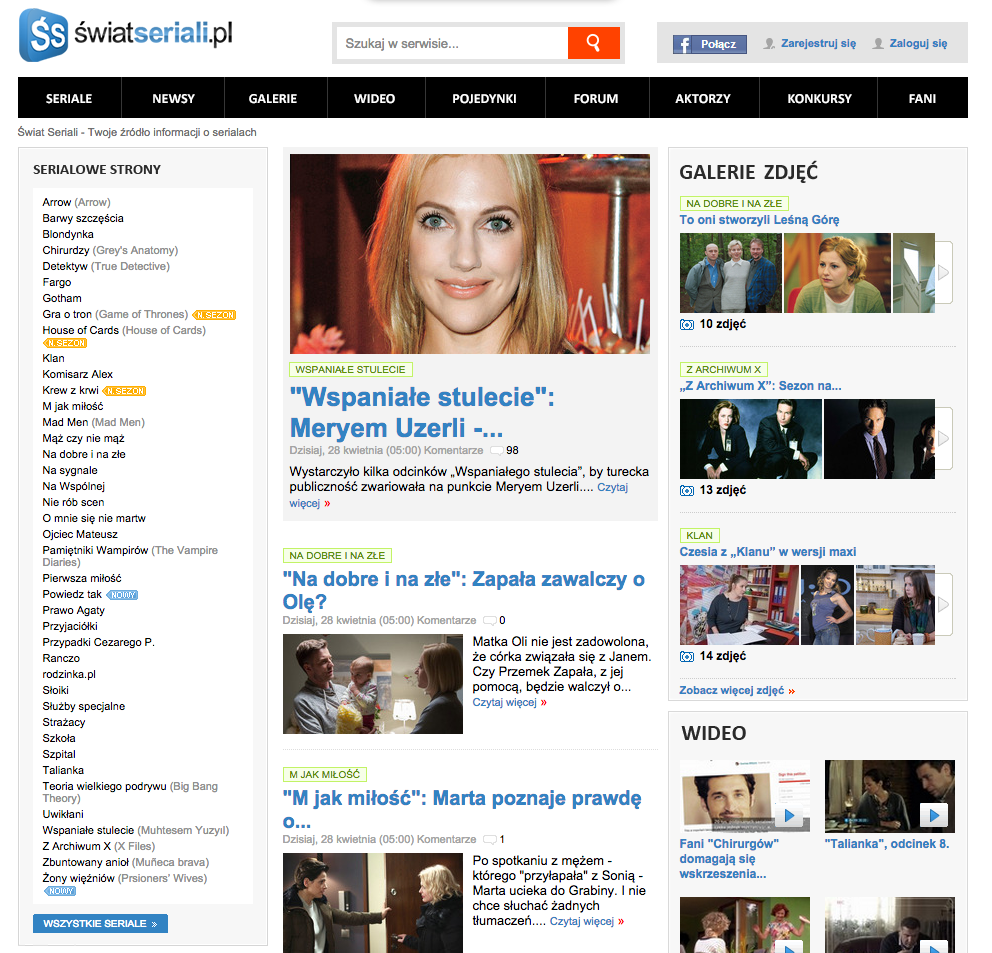Play the "Talianka", odcinek 8 video

933,815
